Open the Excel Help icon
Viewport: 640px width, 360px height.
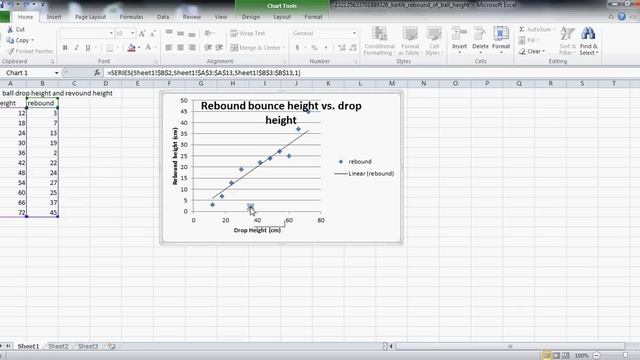click(622, 17)
